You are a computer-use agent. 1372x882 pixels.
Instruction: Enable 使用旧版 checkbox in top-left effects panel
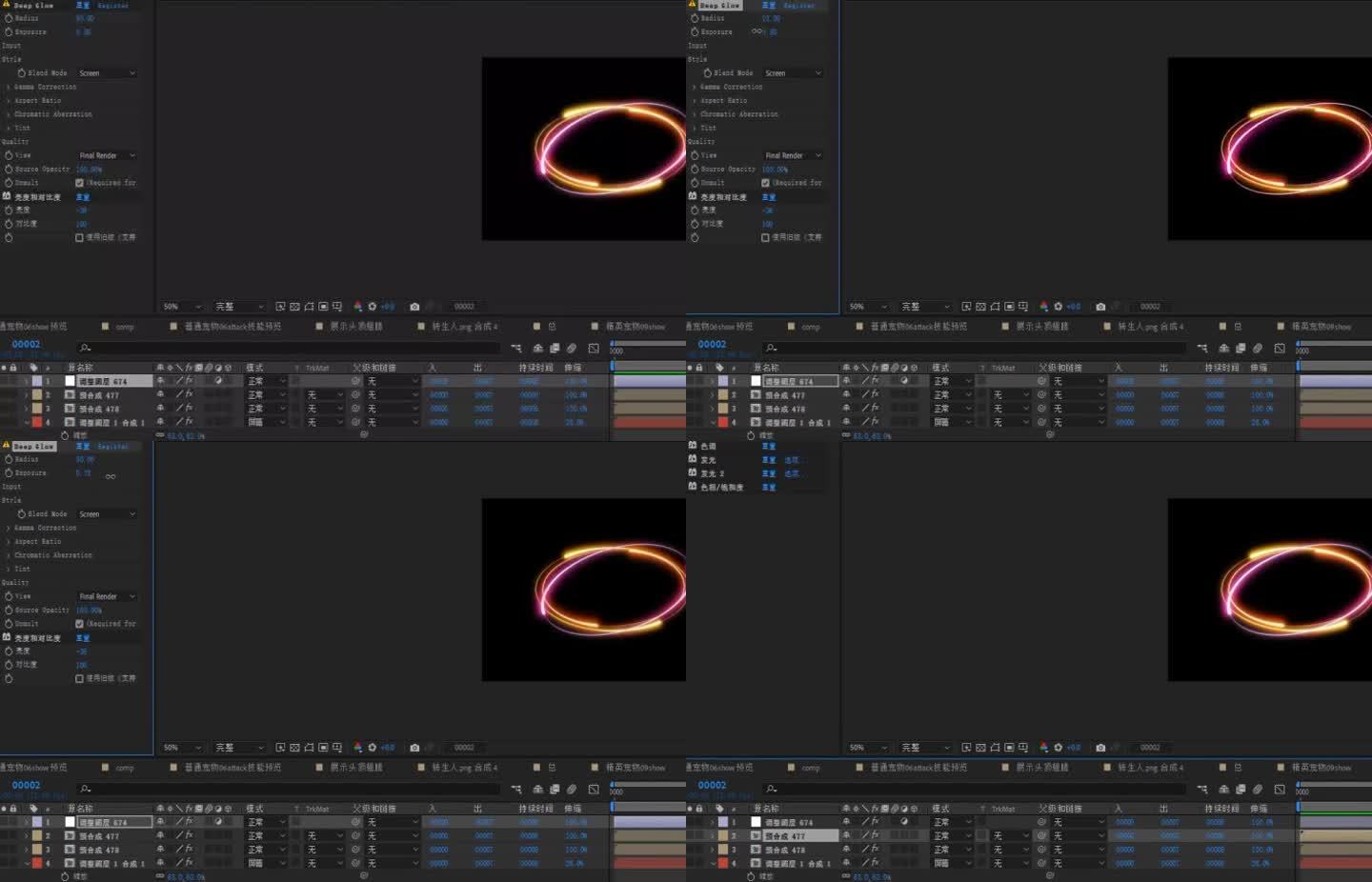pyautogui.click(x=80, y=237)
